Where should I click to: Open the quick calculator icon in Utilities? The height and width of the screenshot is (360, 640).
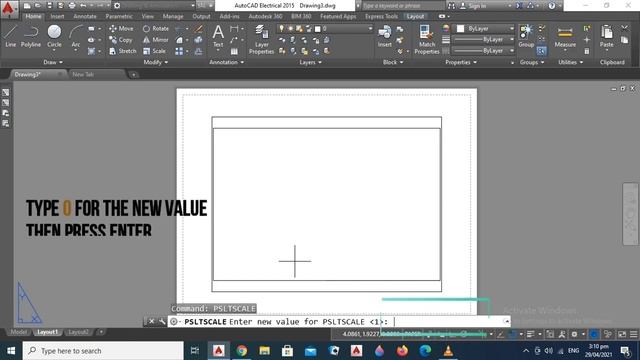[587, 51]
